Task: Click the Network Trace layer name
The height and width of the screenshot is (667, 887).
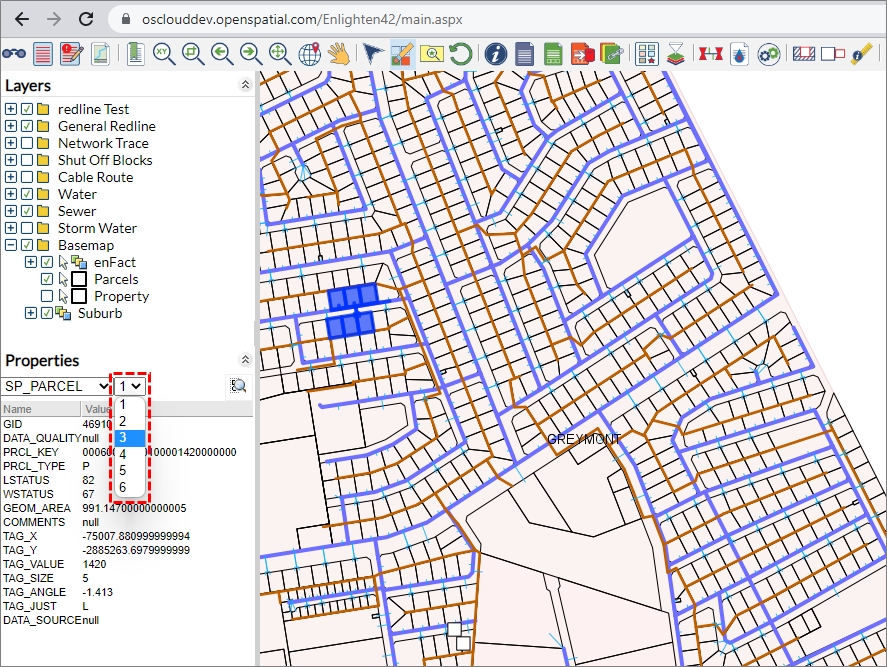Action: click(103, 143)
